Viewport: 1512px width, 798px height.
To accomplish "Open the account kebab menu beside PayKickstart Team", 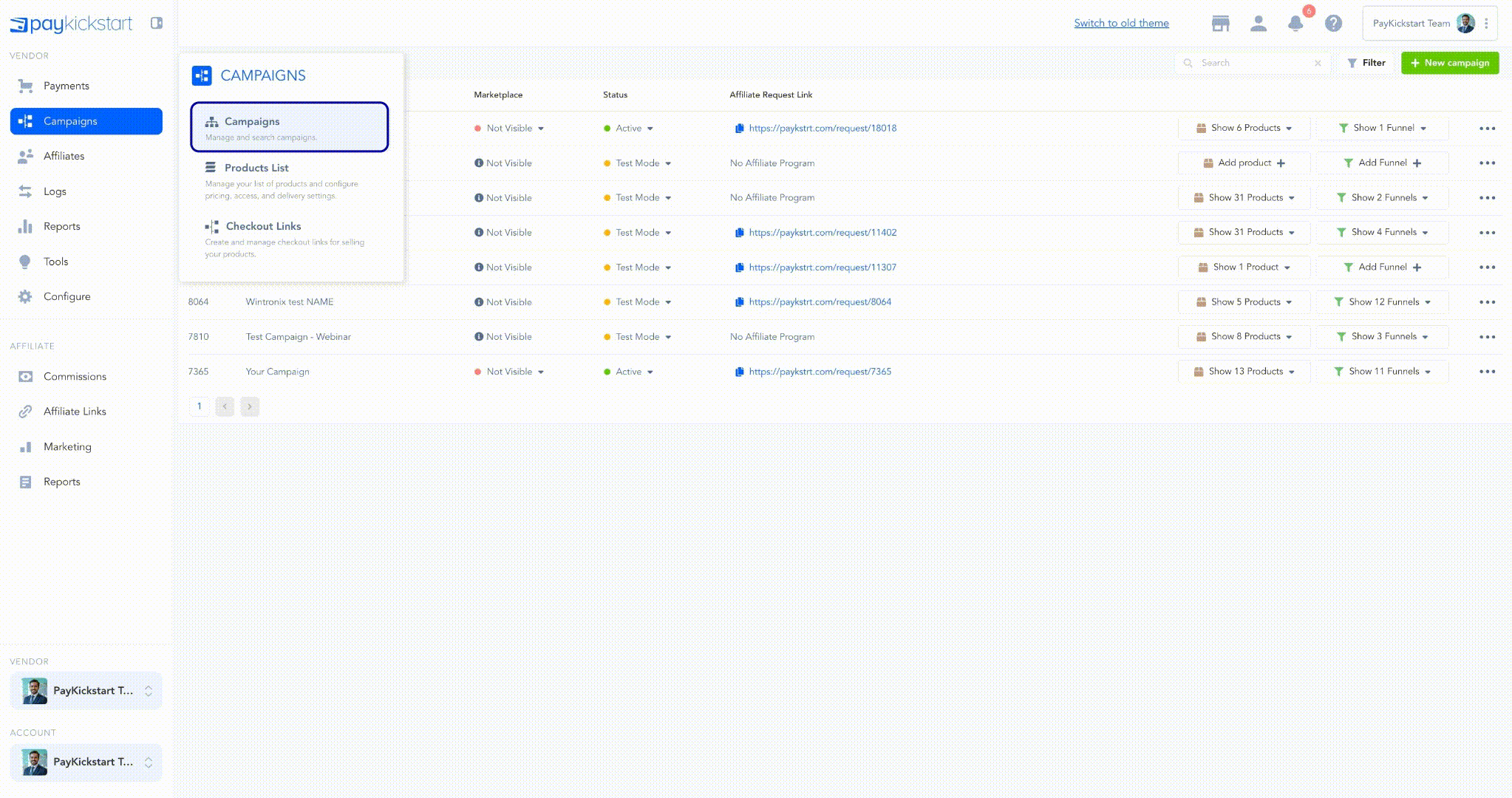I will click(x=1486, y=24).
